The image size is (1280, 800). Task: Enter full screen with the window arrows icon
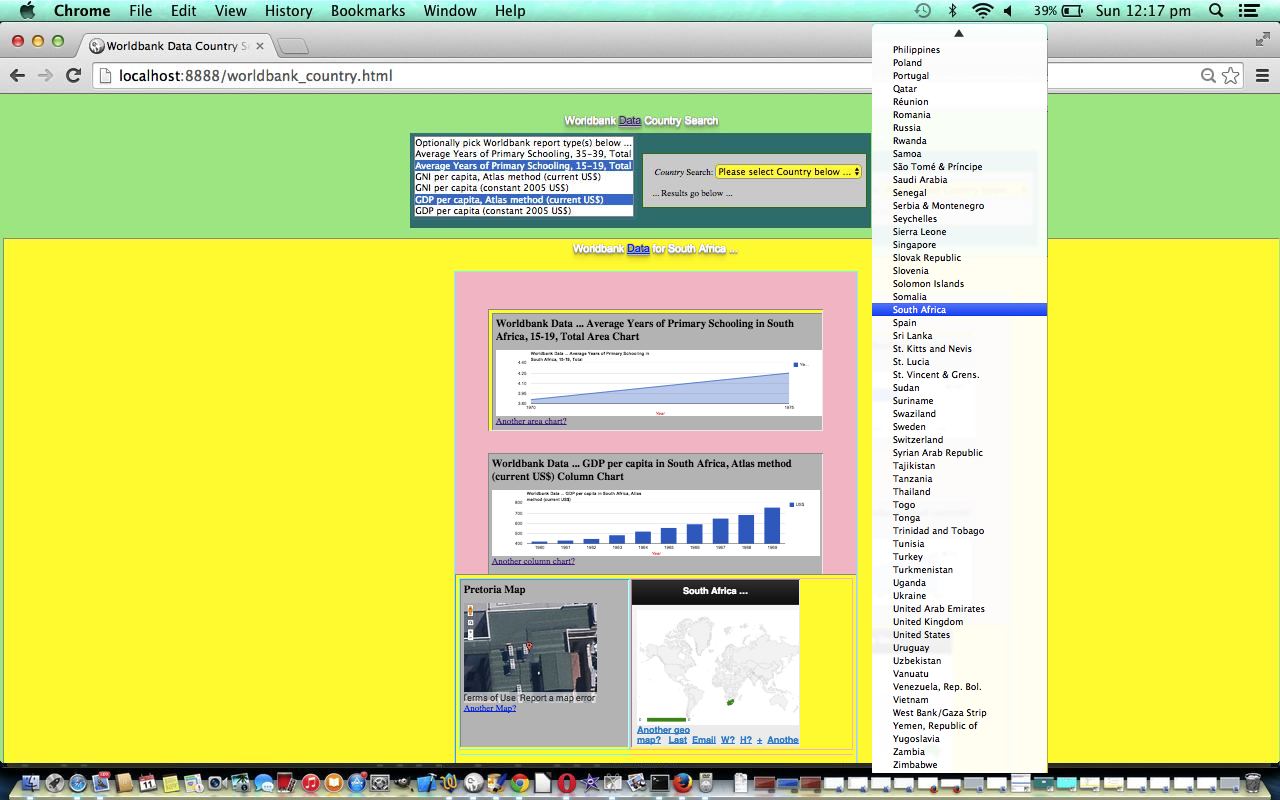coord(1262,39)
